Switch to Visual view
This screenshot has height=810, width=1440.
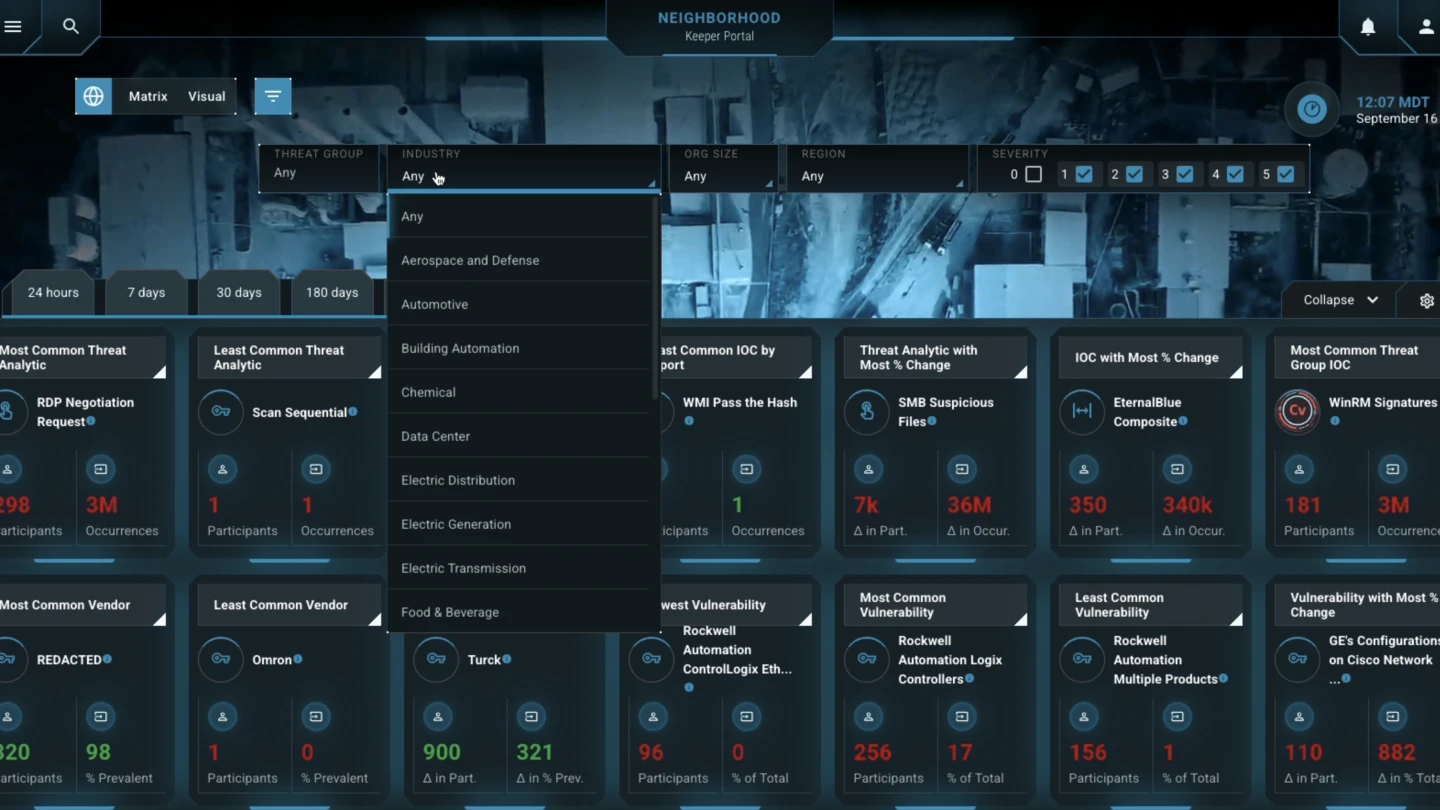(207, 97)
